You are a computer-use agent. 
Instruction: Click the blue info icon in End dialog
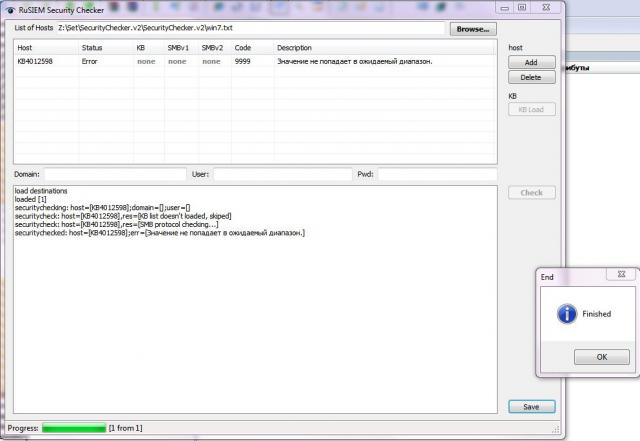click(x=566, y=314)
